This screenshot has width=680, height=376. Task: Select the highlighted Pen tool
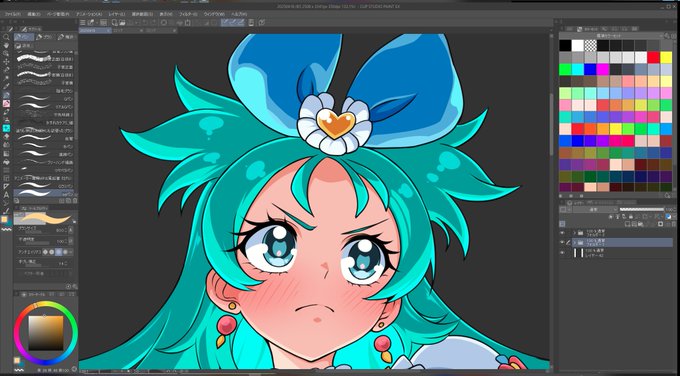tap(6, 95)
